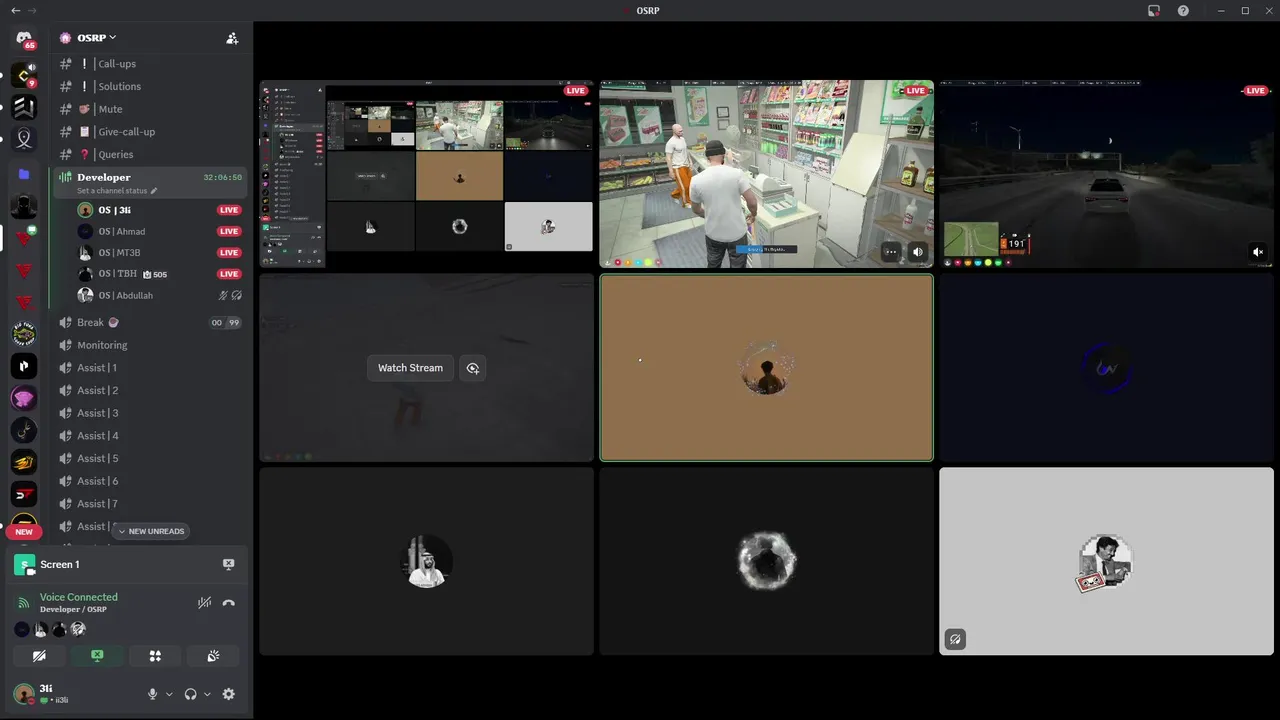Open microphone input options arrow
The width and height of the screenshot is (1280, 720).
[x=169, y=694]
